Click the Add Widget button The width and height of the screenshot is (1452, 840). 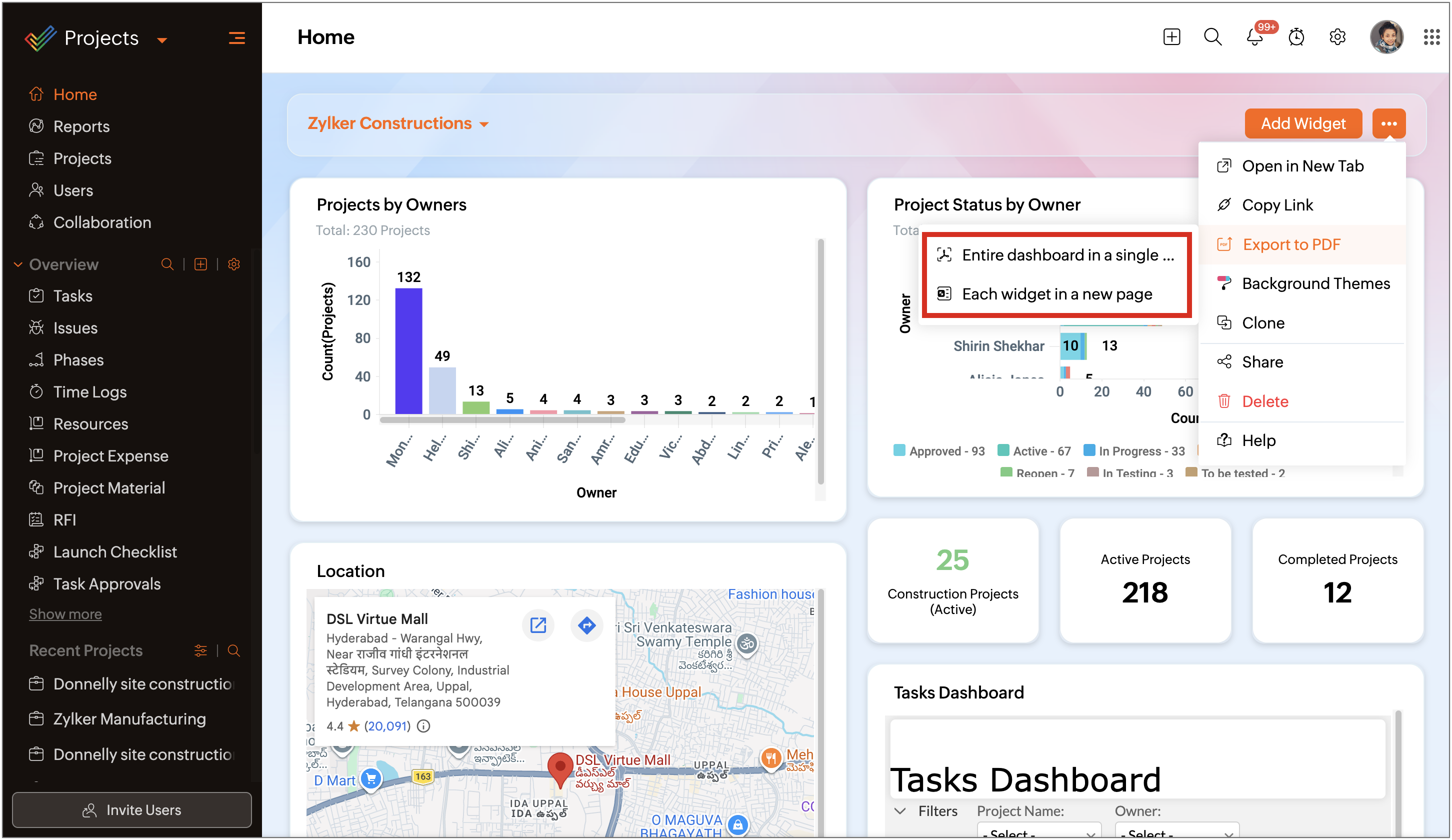(1303, 123)
